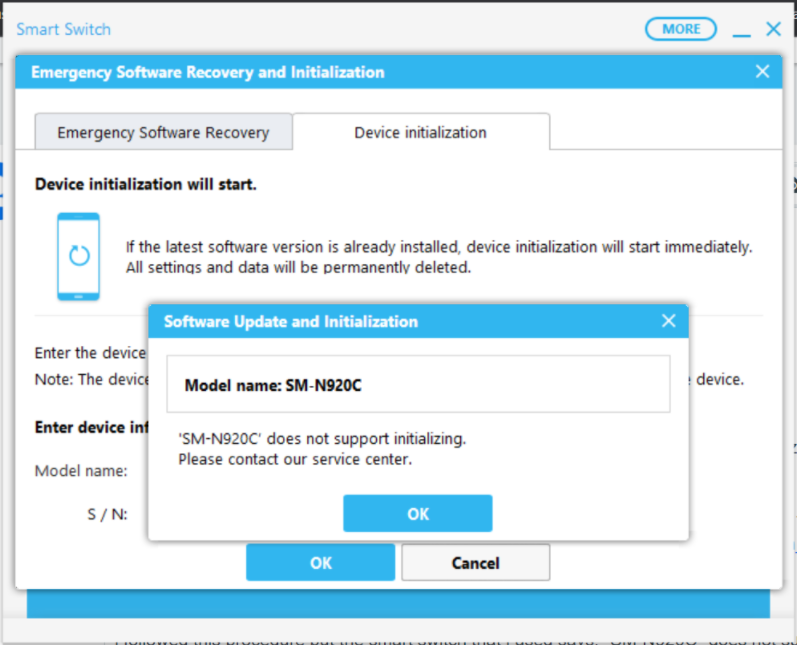Minimize the Smart Switch window
Image resolution: width=797 pixels, height=645 pixels.
741,30
